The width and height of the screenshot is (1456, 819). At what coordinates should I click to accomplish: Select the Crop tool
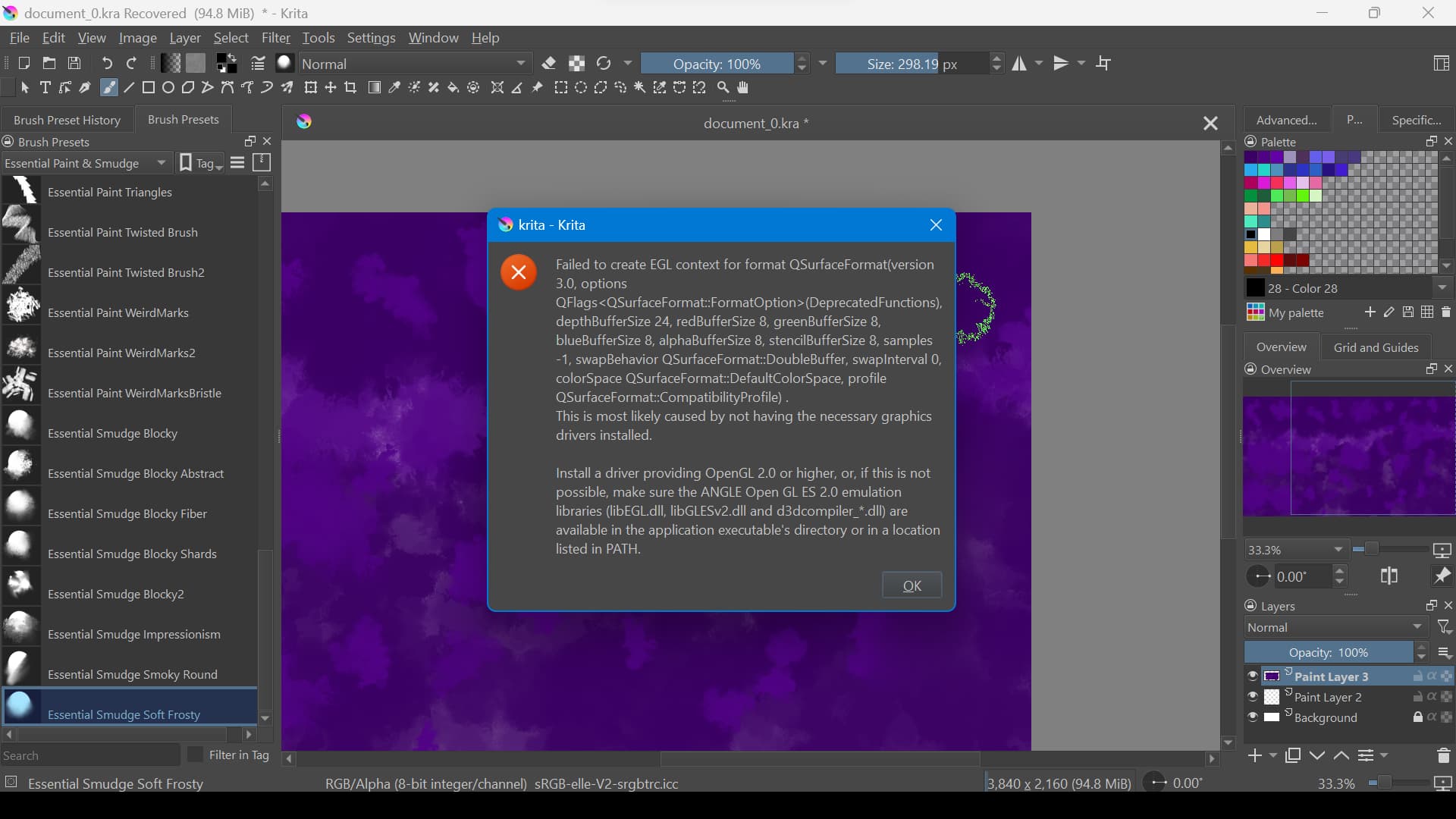[x=350, y=88]
